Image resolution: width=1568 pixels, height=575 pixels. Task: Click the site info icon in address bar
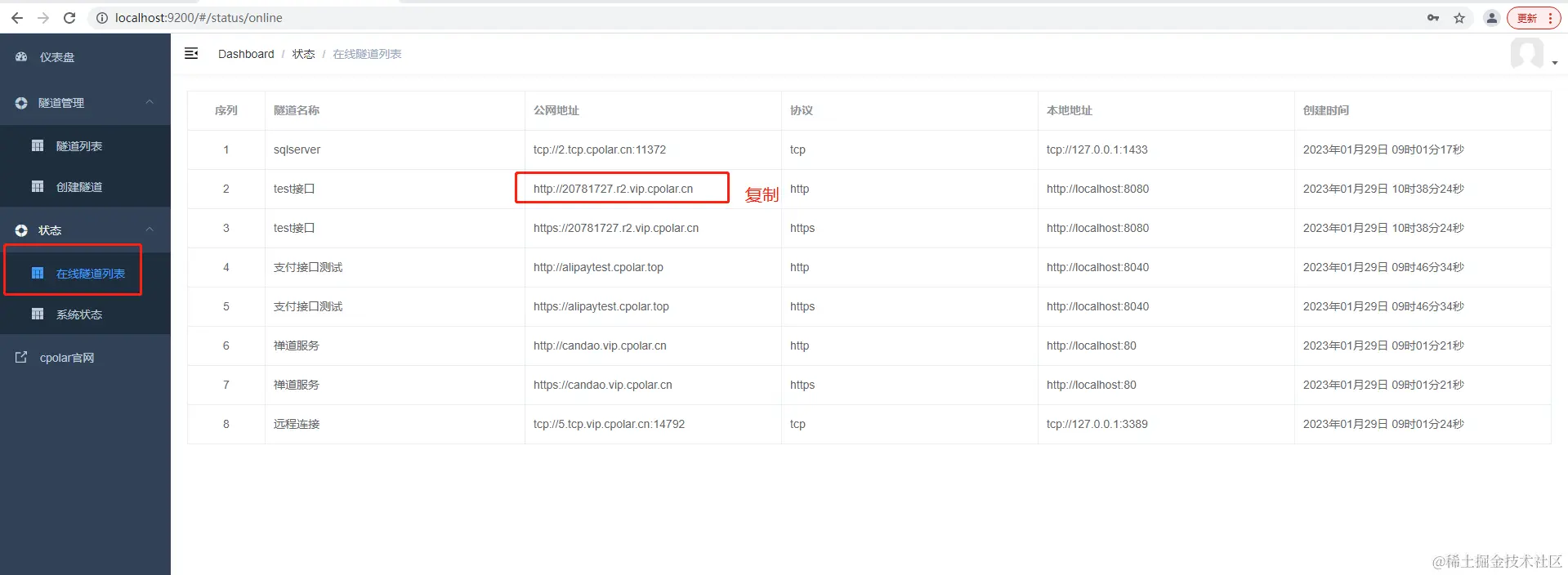pyautogui.click(x=102, y=18)
